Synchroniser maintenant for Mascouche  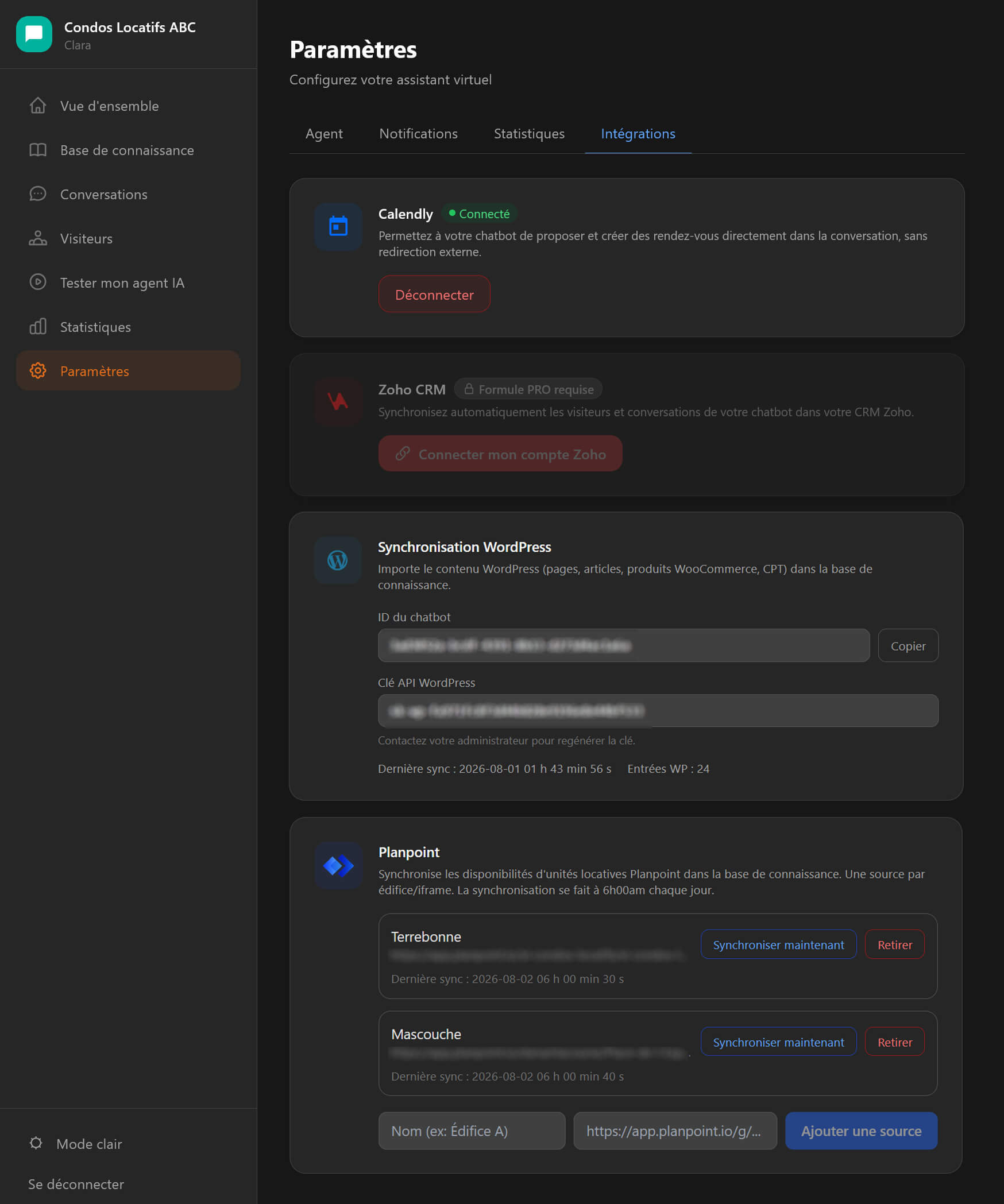tap(778, 1042)
